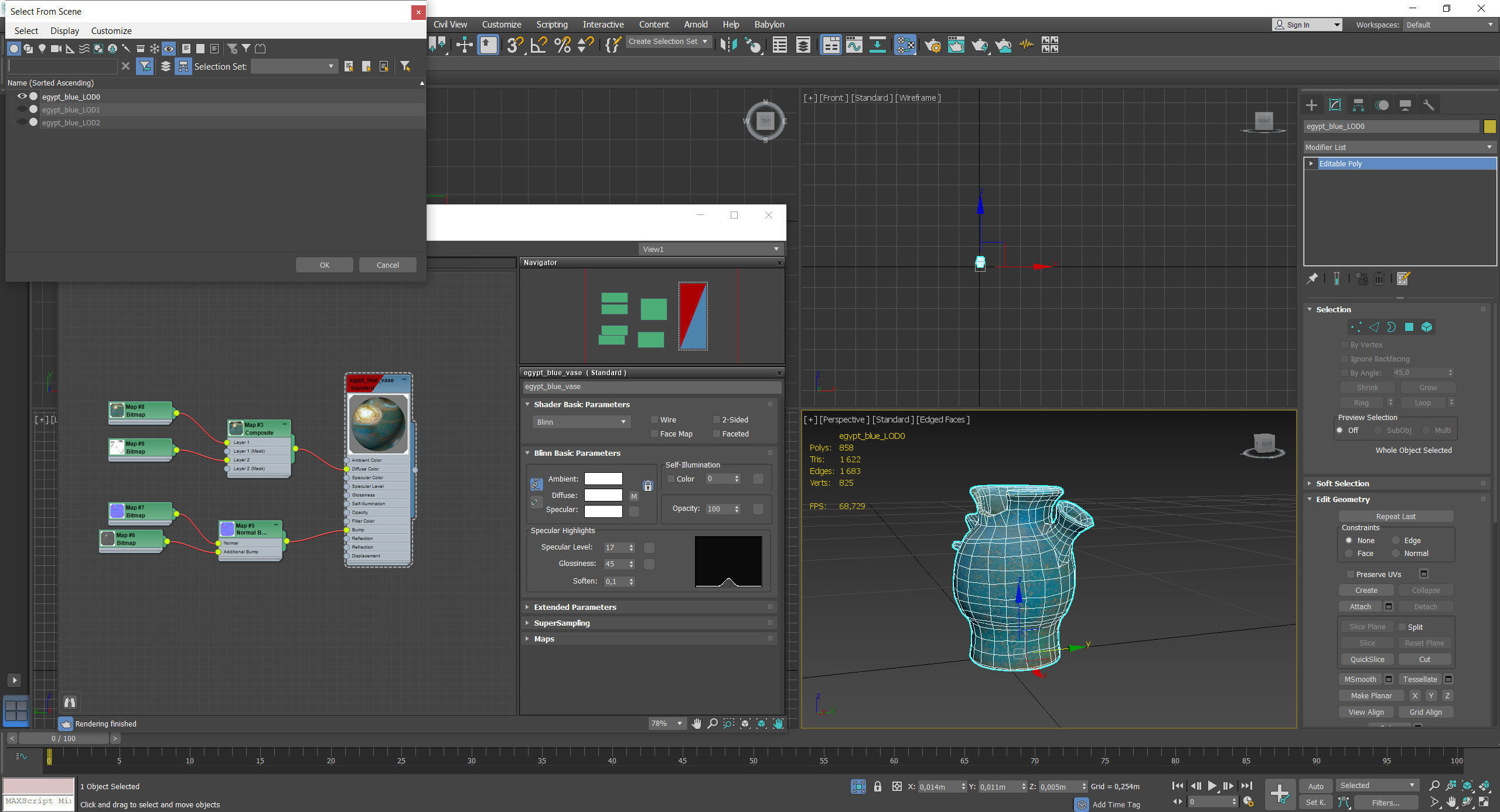Open the Civil View menu
Screen dimensions: 1500x812
click(x=450, y=25)
